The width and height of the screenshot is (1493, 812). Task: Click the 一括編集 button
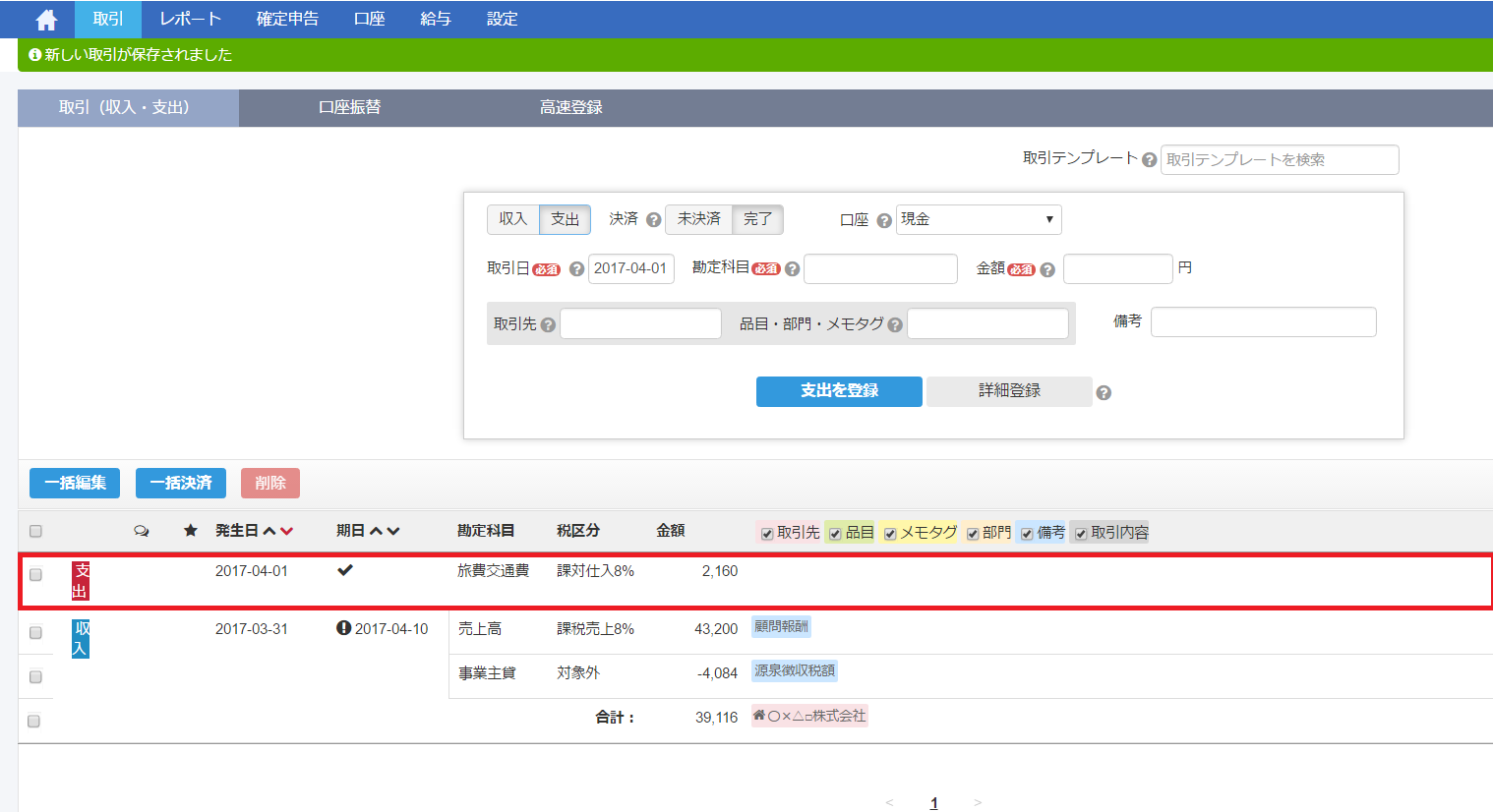point(75,484)
